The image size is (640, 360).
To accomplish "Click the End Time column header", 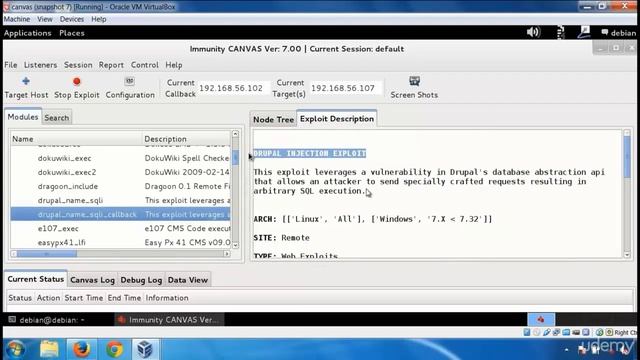I will (x=124, y=298).
